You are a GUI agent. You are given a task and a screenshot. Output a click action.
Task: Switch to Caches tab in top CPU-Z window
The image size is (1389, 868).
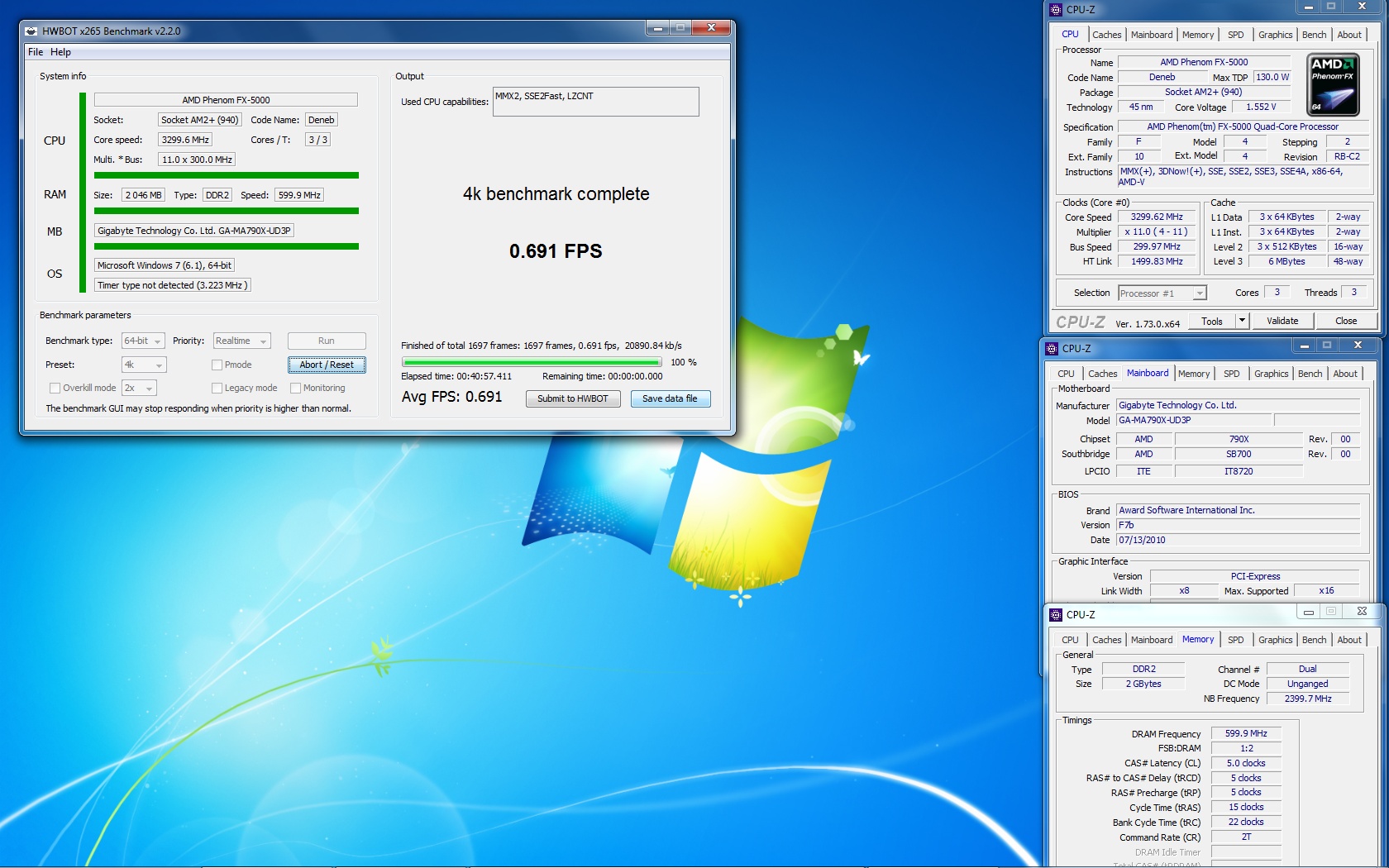click(1106, 35)
